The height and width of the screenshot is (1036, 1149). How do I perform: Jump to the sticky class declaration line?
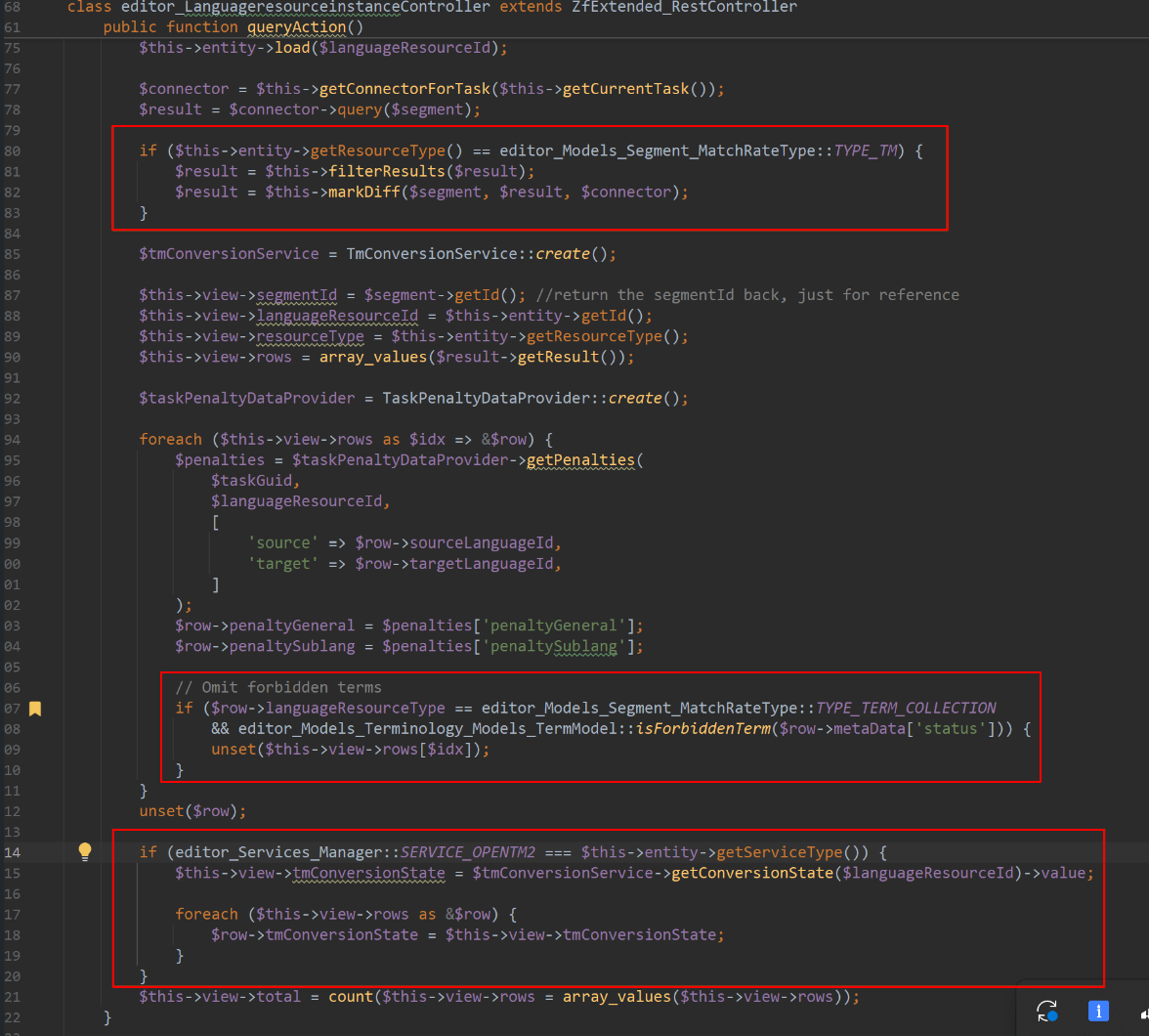(430, 7)
